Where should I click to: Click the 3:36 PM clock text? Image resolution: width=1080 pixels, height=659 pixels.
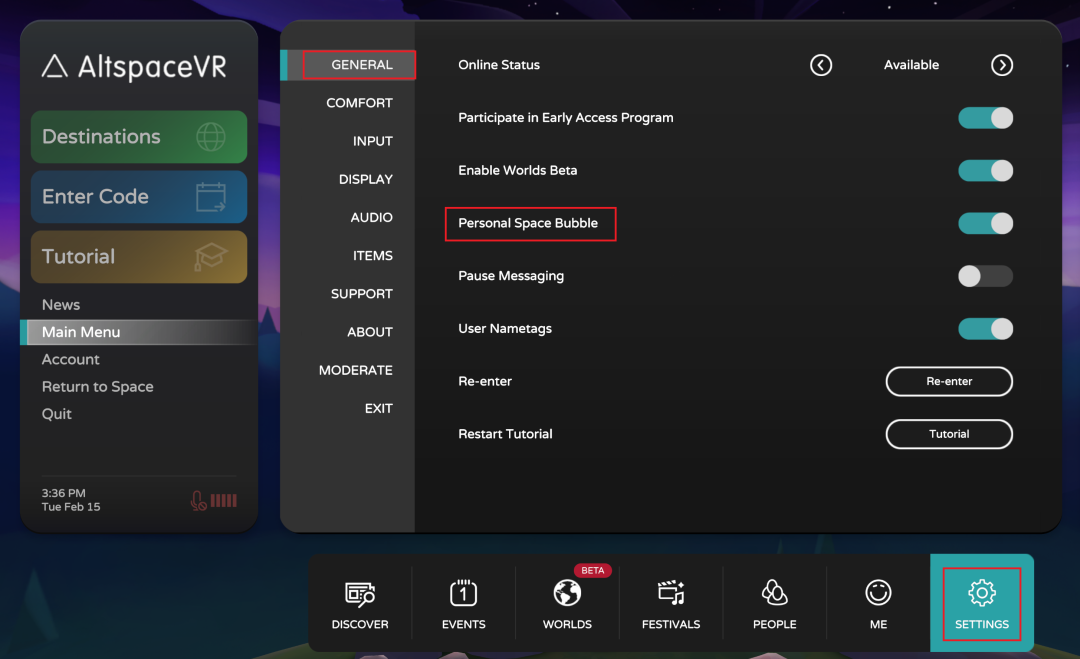tap(63, 493)
